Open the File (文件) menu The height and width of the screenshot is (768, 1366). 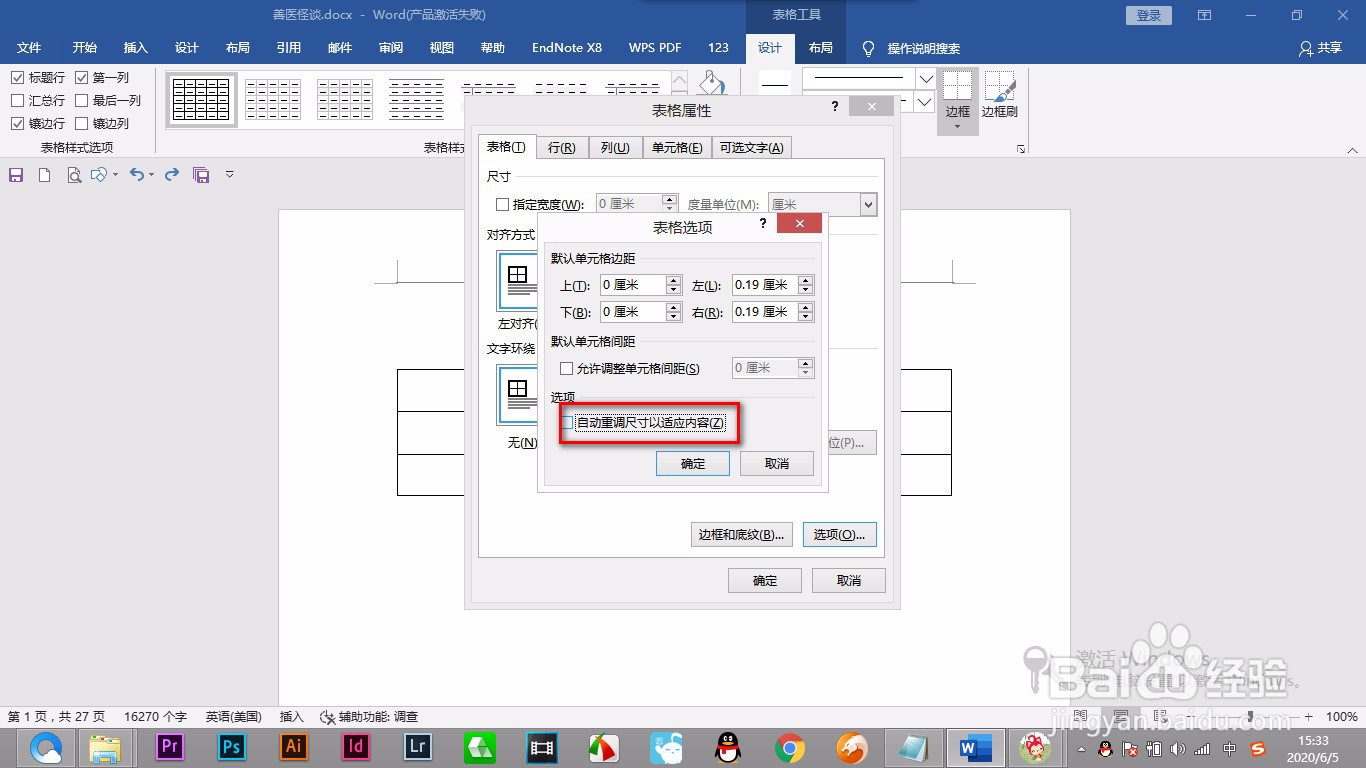(x=29, y=48)
